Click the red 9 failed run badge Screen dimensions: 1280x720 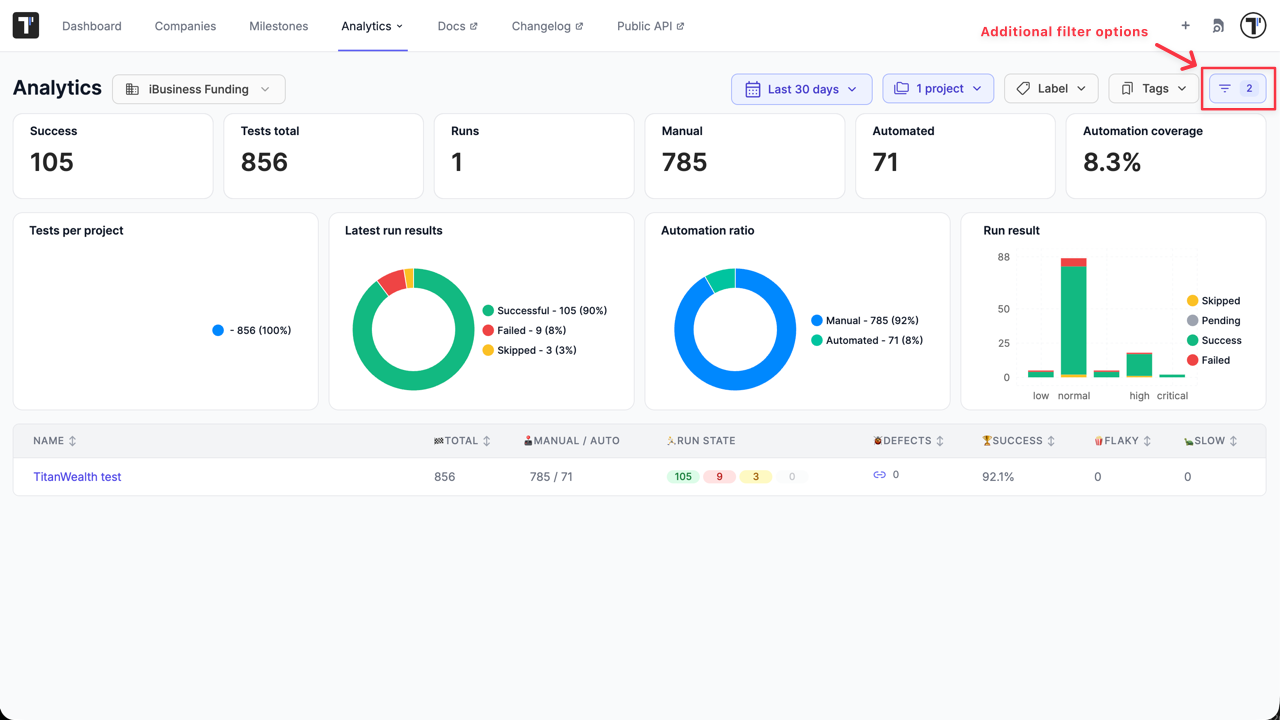(x=719, y=477)
